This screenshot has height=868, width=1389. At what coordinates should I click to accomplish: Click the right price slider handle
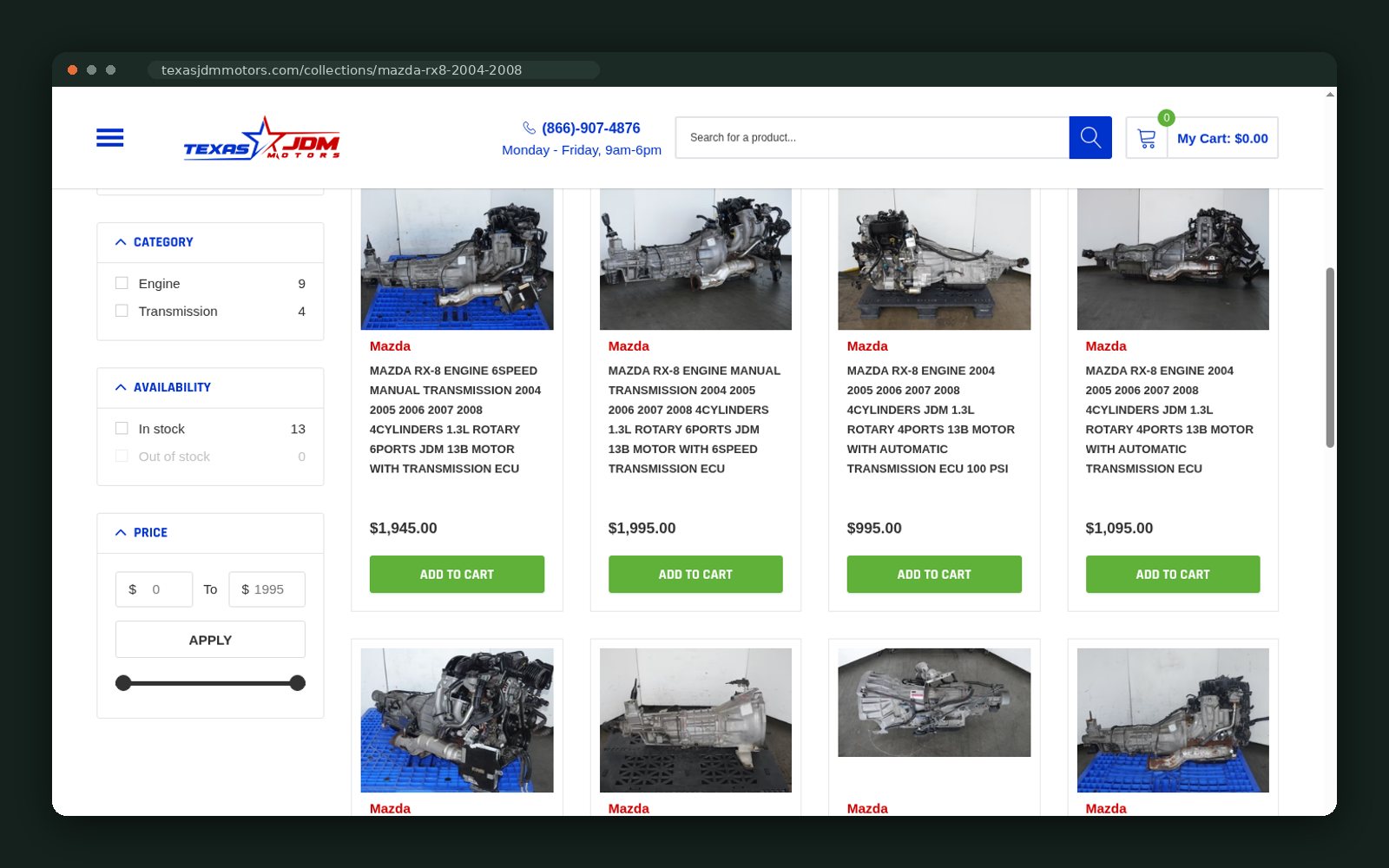point(297,683)
